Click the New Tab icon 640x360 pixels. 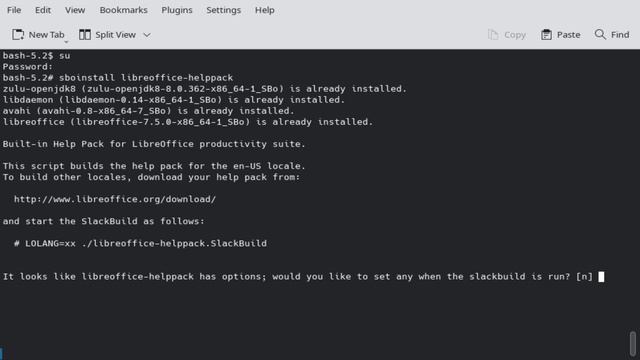[18, 35]
